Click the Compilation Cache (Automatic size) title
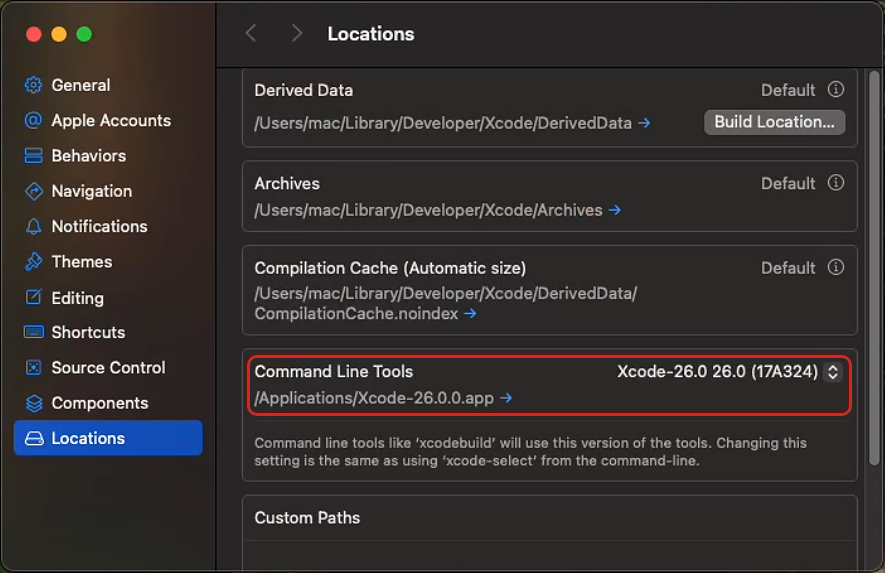Viewport: 885px width, 573px height. tap(390, 268)
